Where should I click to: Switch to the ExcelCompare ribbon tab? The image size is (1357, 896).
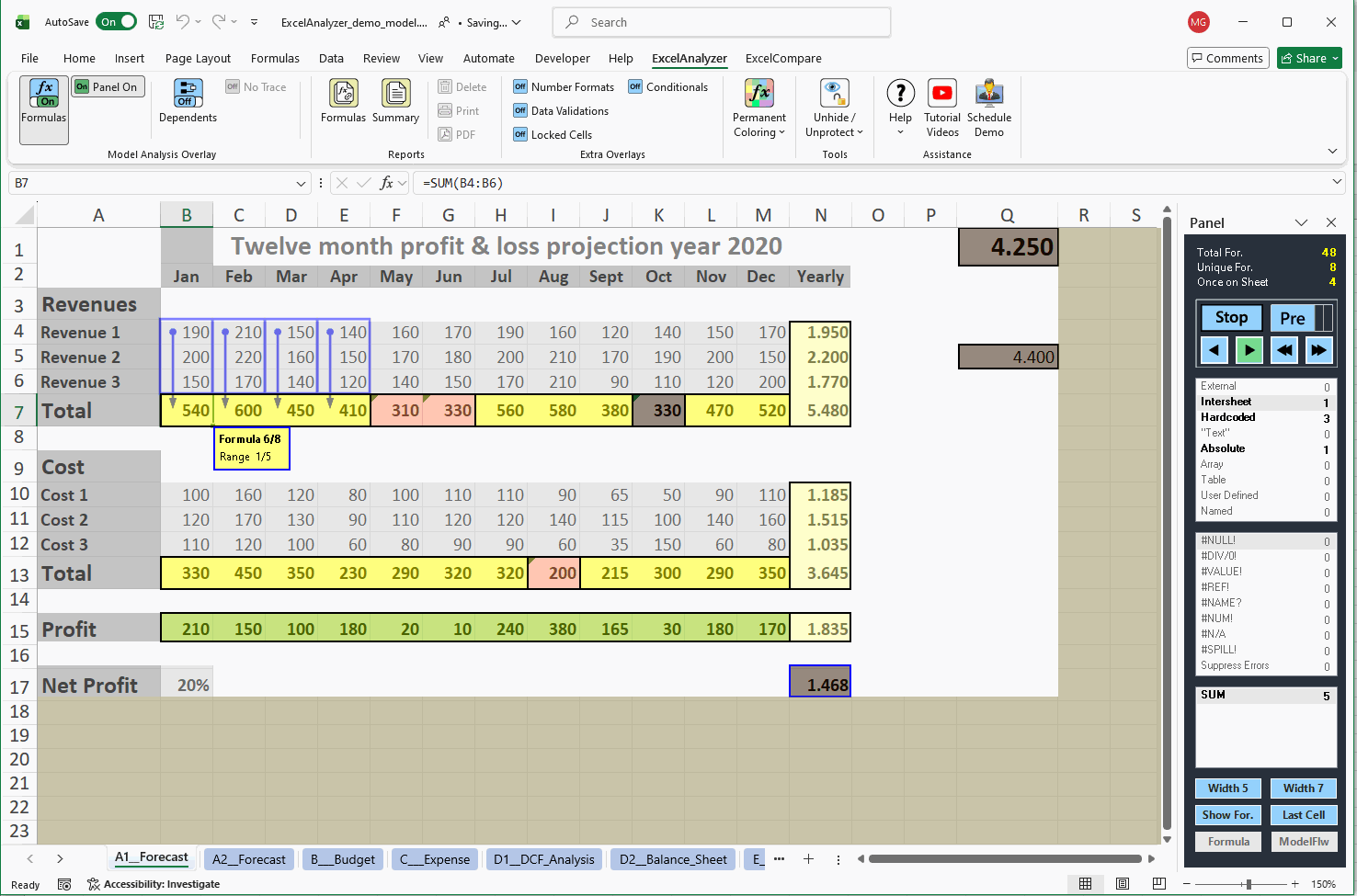coord(783,58)
